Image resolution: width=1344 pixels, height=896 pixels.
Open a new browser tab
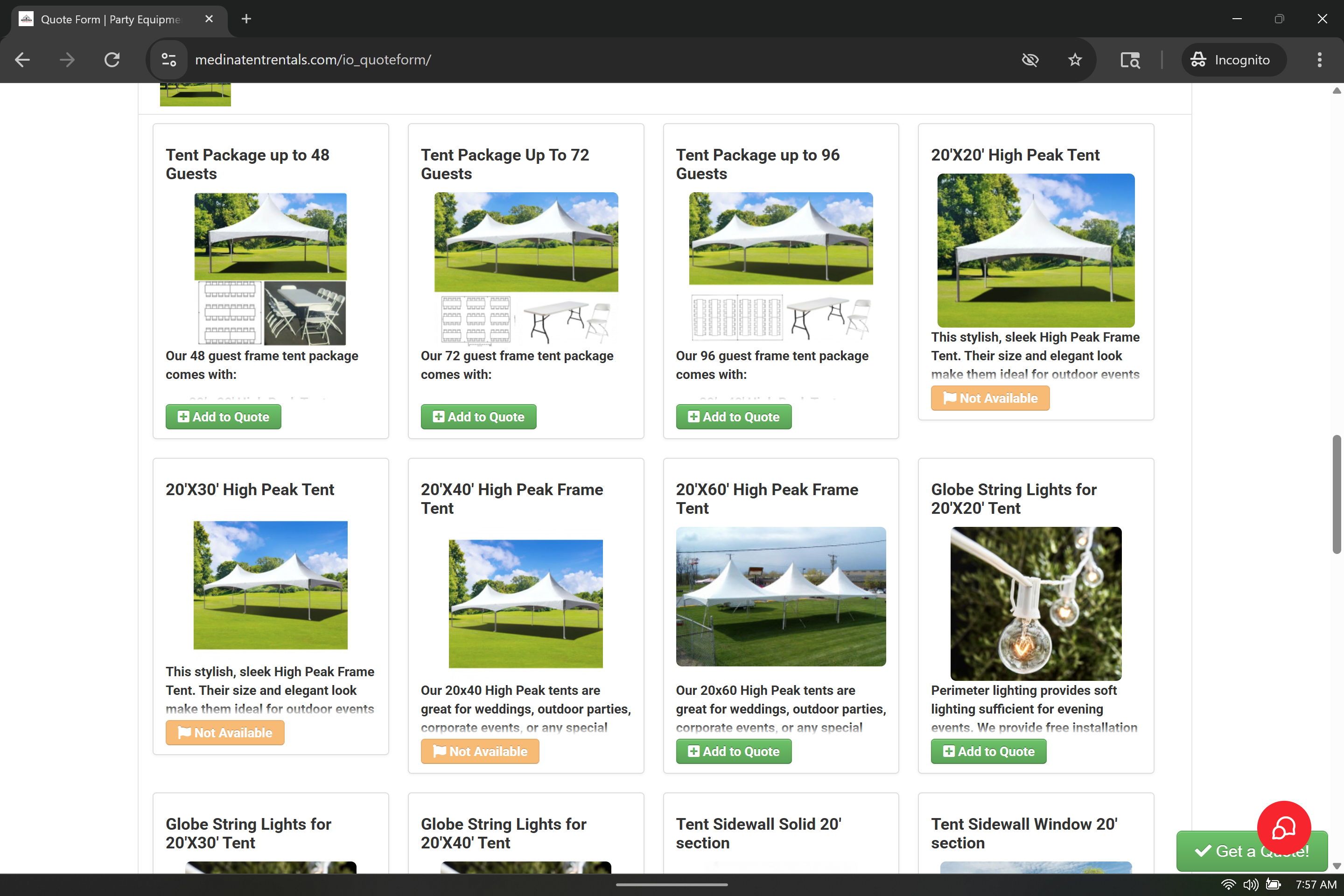(246, 19)
